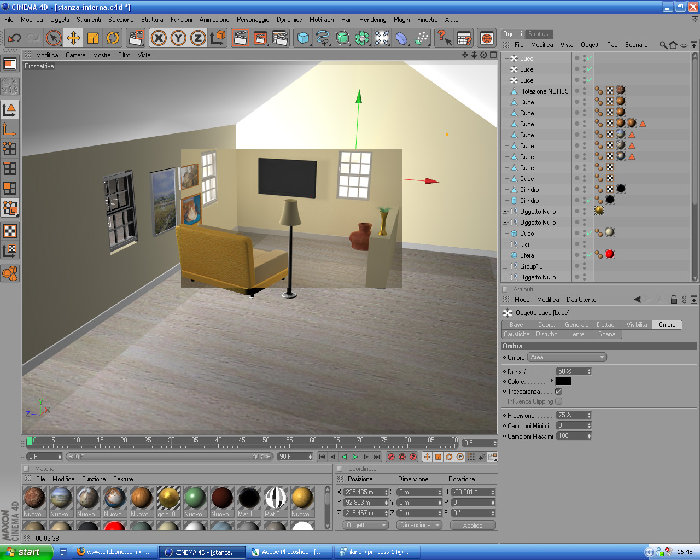Open the NURBS objects icon
The height and width of the screenshot is (560, 700).
(342, 38)
